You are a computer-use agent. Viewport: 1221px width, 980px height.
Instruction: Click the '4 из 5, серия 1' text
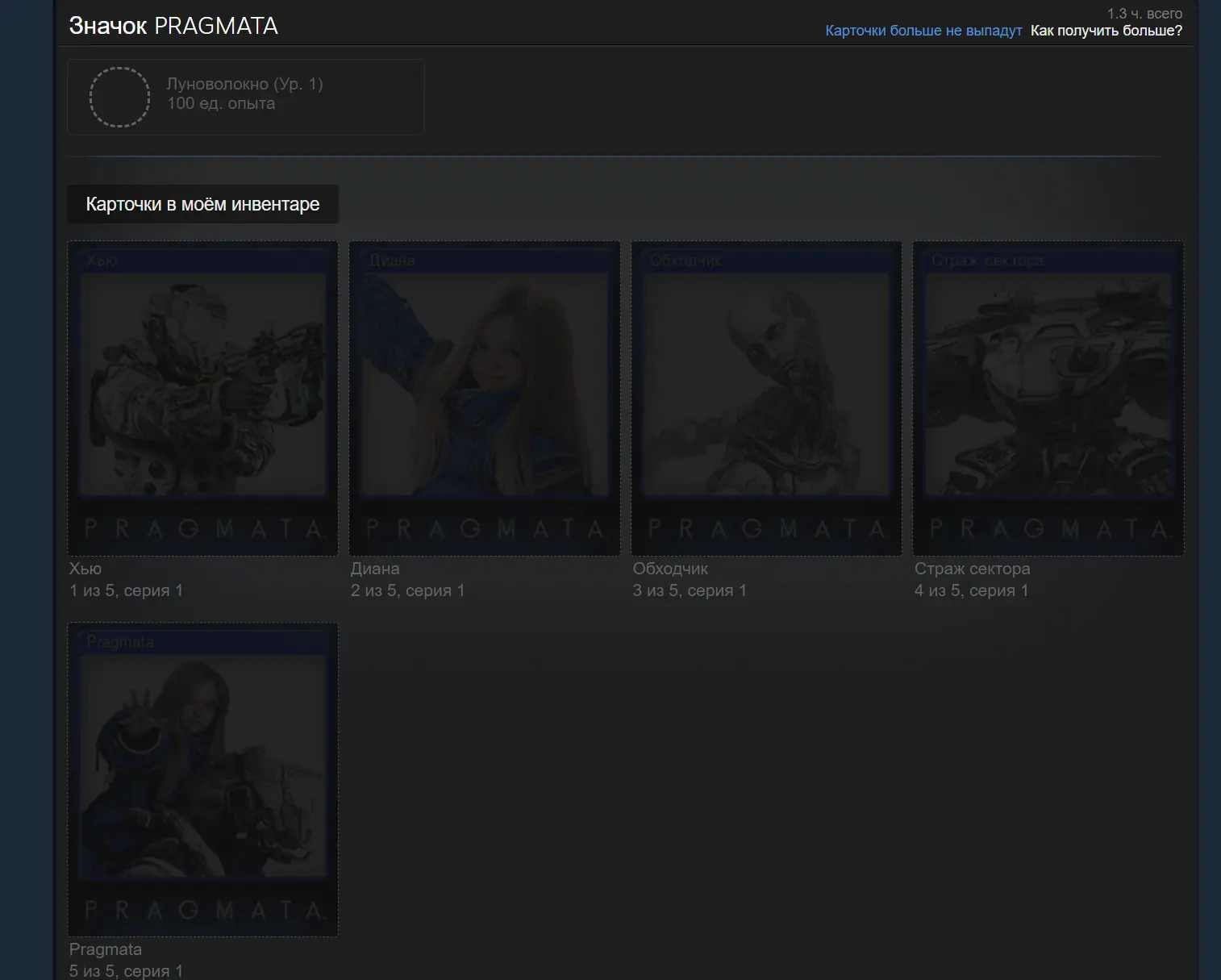972,590
